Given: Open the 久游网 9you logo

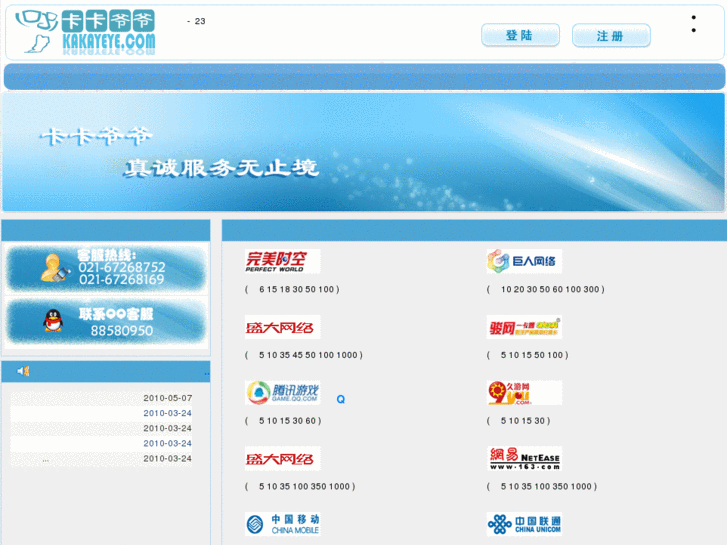Looking at the screenshot, I should (524, 392).
